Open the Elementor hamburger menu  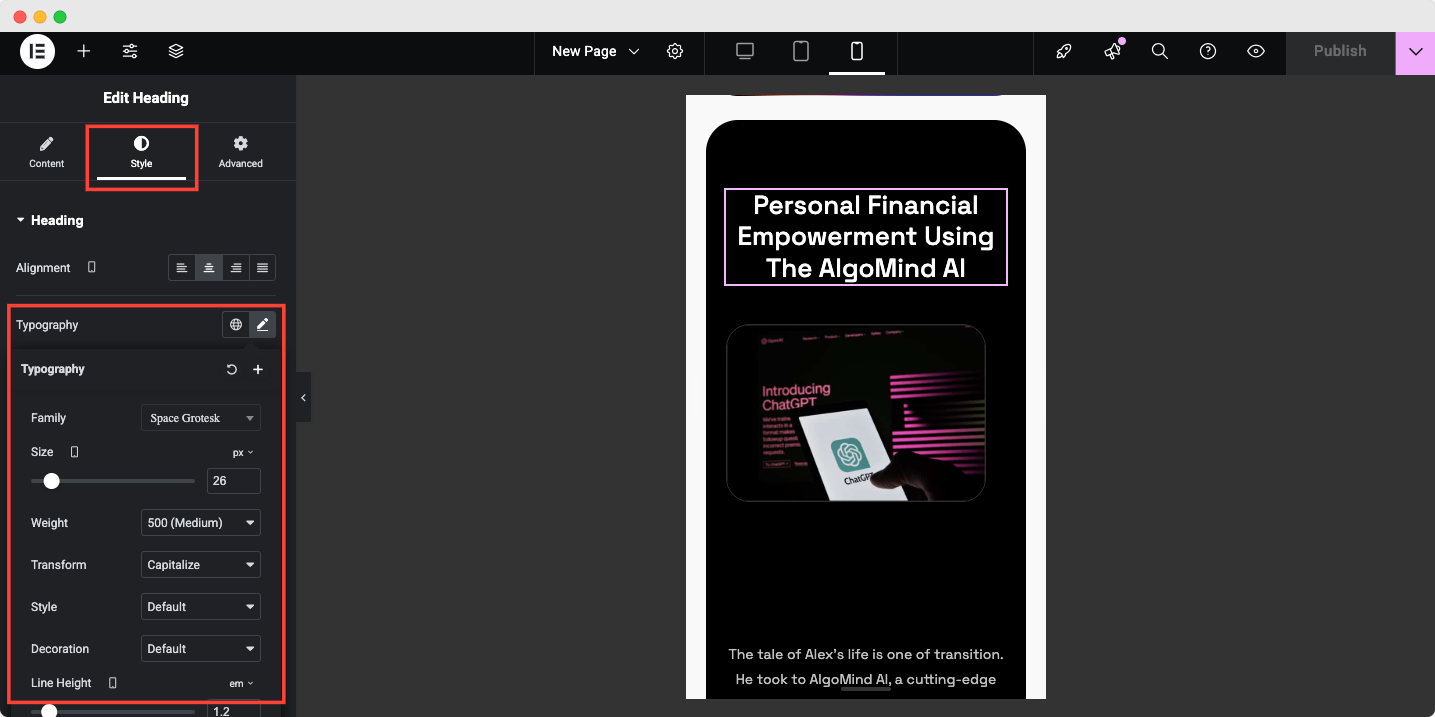point(36,51)
